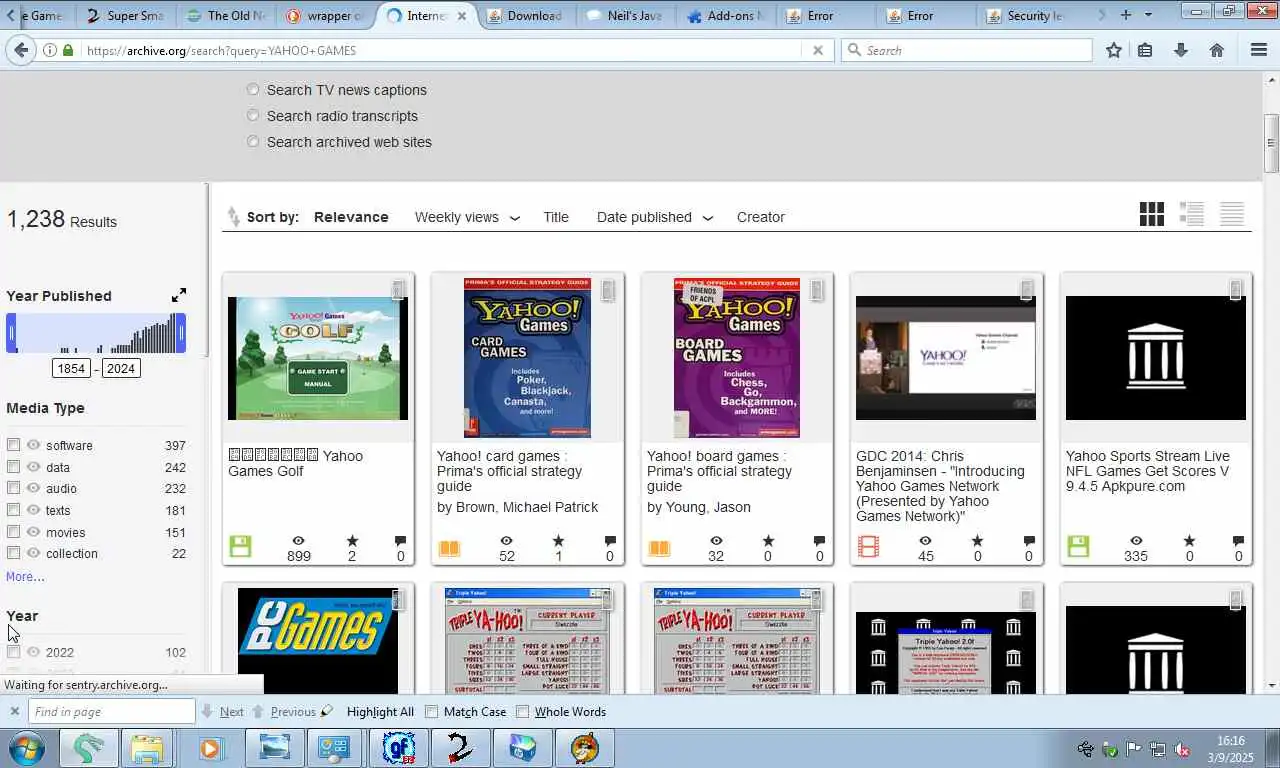Click the right handle of year slider
The height and width of the screenshot is (768, 1280).
tap(181, 333)
